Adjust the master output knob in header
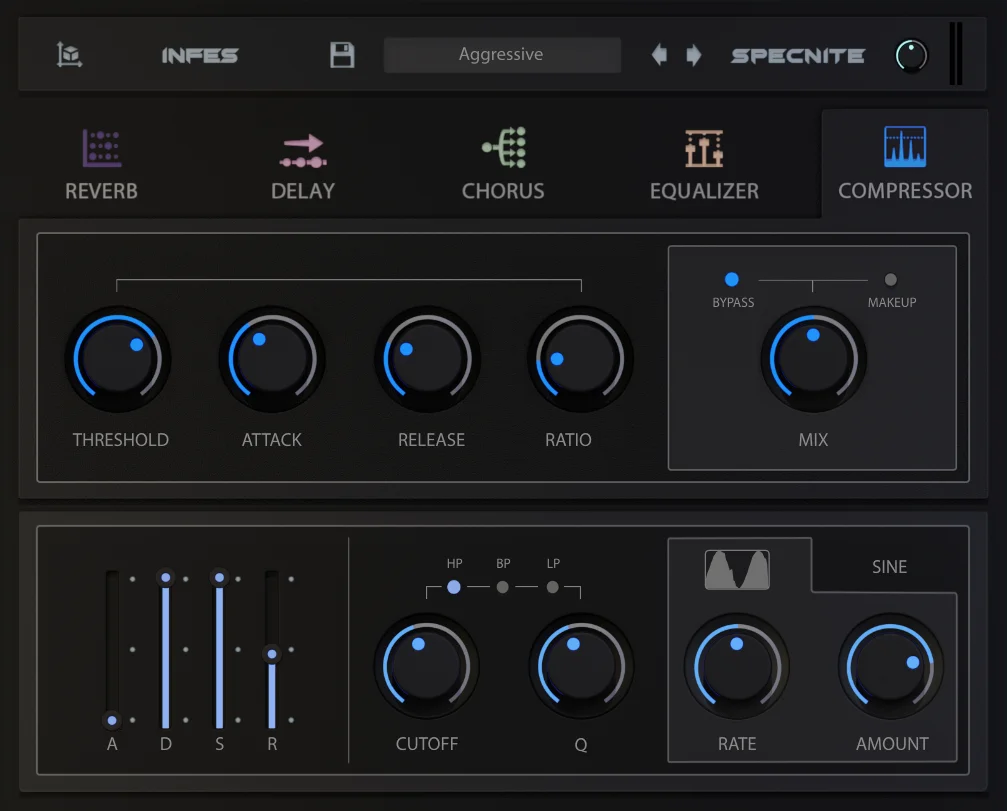The height and width of the screenshot is (811, 1007). click(911, 55)
